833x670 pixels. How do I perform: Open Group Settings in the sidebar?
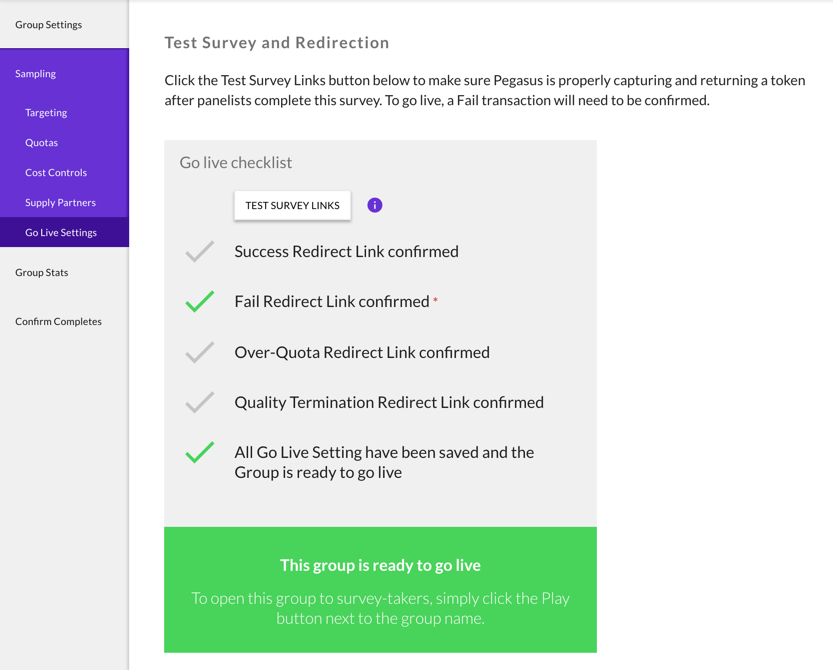[x=49, y=24]
